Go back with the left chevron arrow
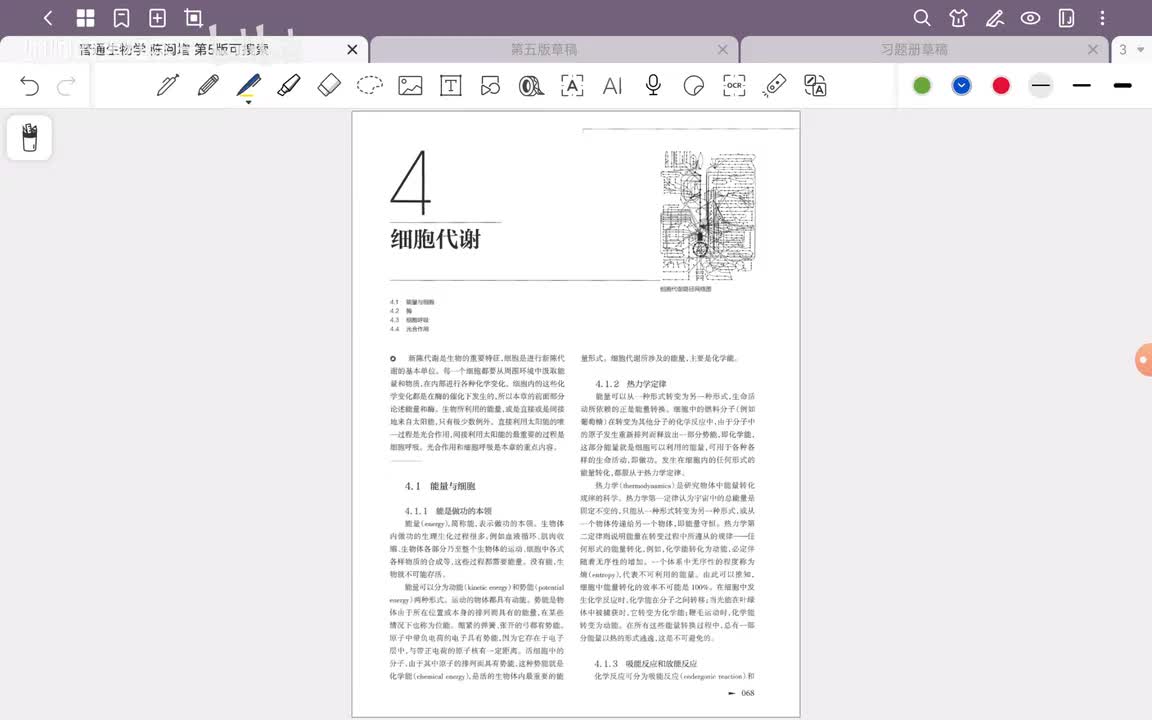The width and height of the screenshot is (1152, 720). coord(48,18)
